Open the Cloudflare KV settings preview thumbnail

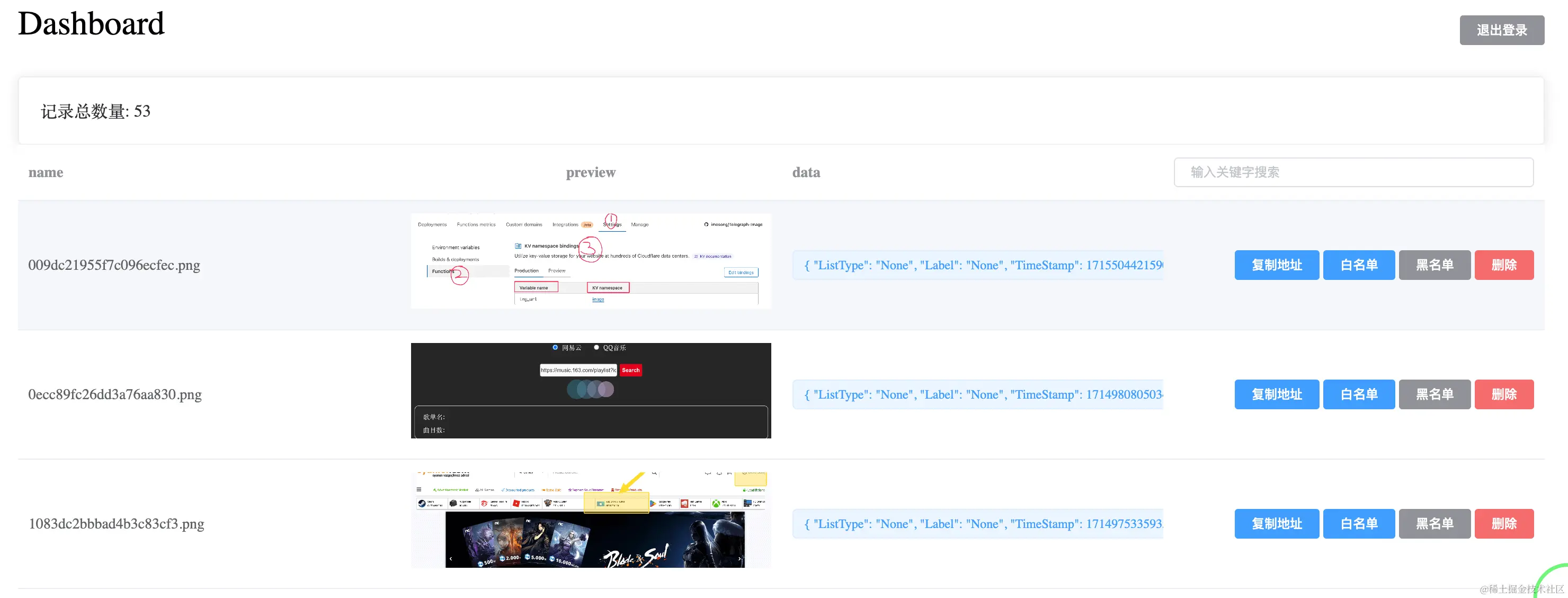(x=591, y=261)
